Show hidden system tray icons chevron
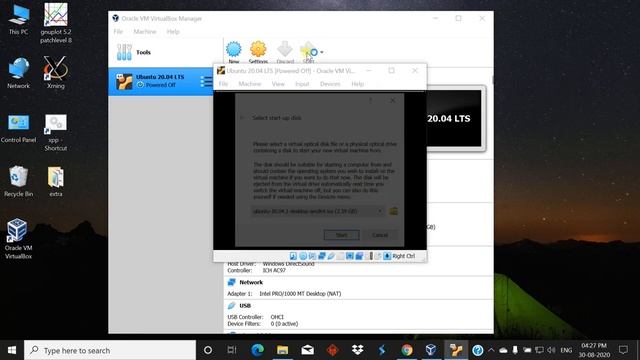 (x=491, y=350)
